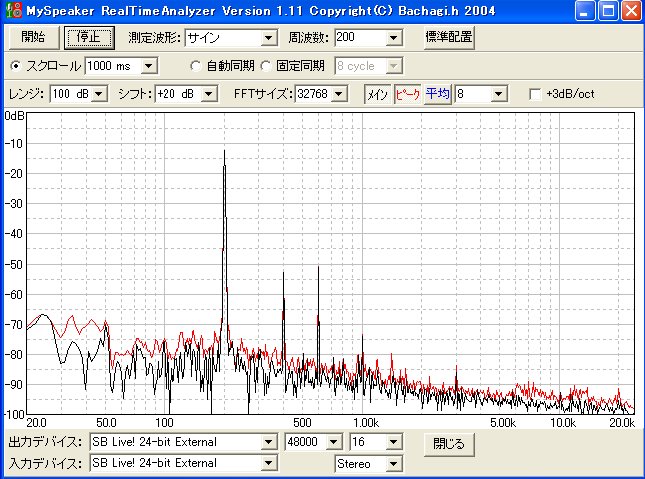The width and height of the screenshot is (645, 479).
Task: Expand the Stereo channel mode dropdown
Action: pos(393,464)
